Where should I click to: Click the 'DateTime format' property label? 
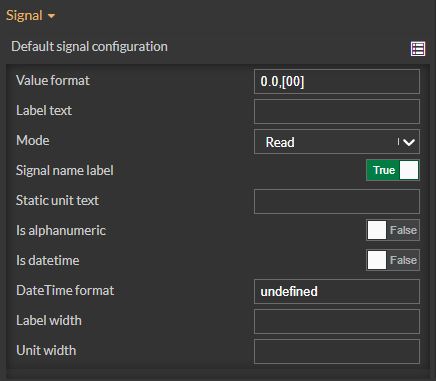pyautogui.click(x=65, y=290)
